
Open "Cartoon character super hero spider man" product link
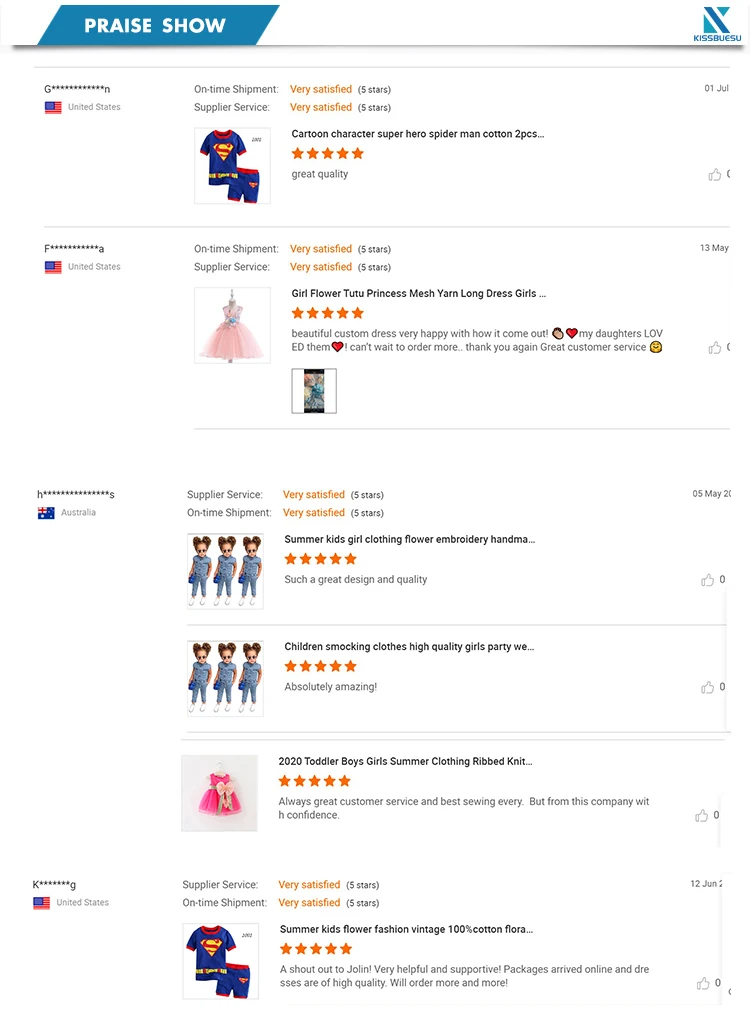(418, 134)
